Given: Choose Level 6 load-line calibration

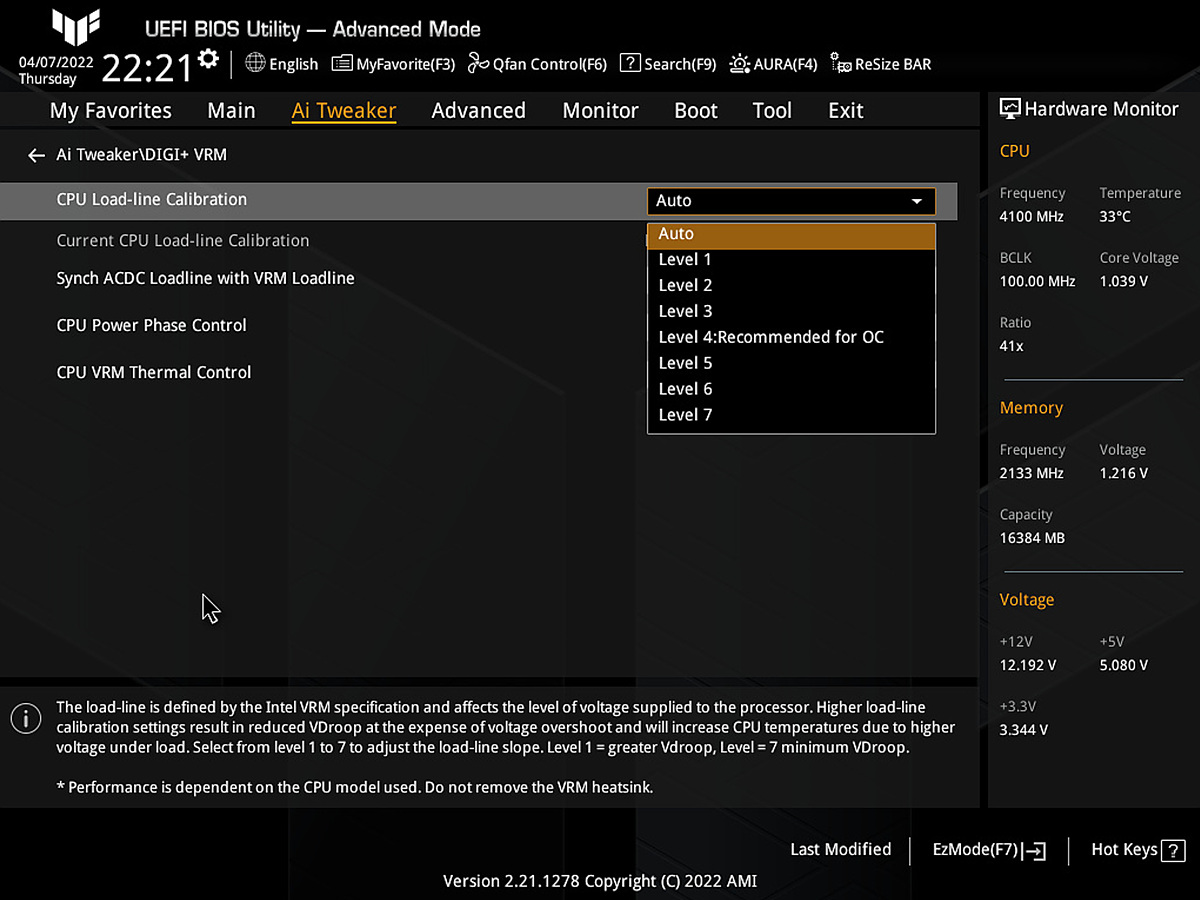Looking at the screenshot, I should [x=791, y=390].
